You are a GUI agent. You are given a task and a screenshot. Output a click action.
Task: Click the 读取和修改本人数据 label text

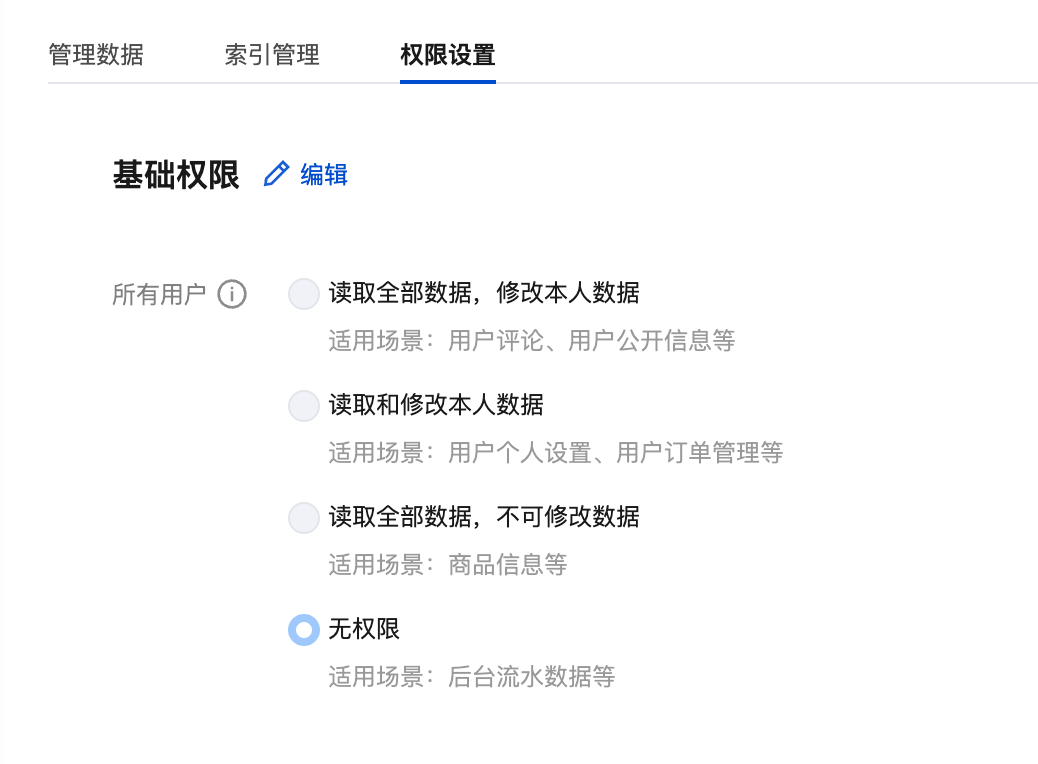point(436,405)
